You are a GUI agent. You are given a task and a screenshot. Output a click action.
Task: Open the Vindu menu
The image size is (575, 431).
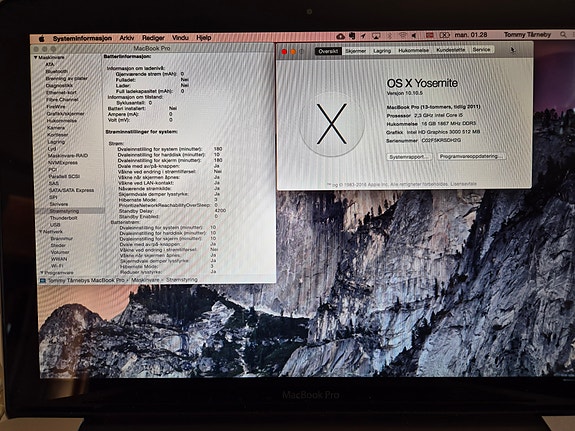pos(180,38)
